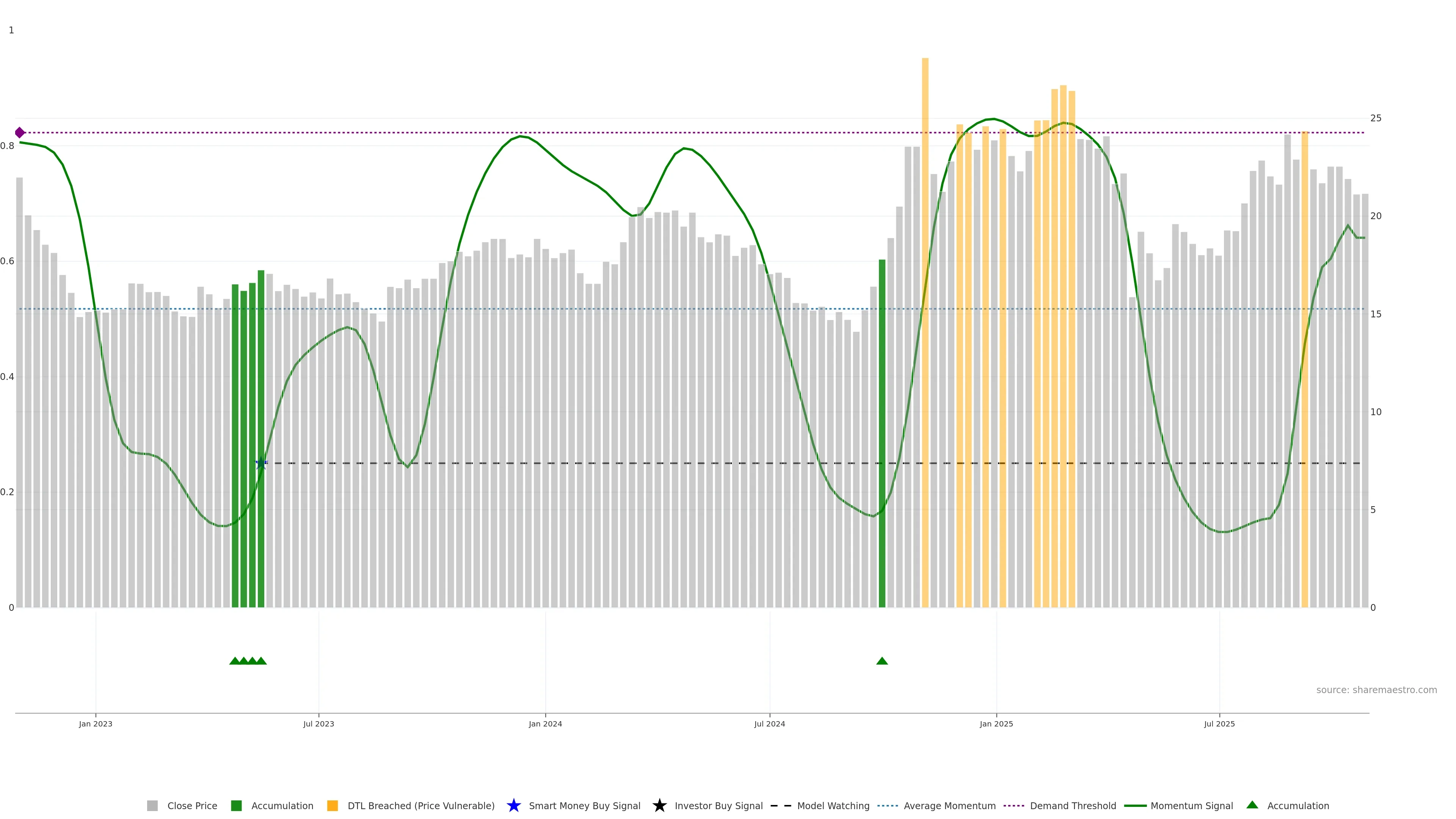Click blue star Smart Money legend icon
1456x819 pixels.
(x=513, y=805)
